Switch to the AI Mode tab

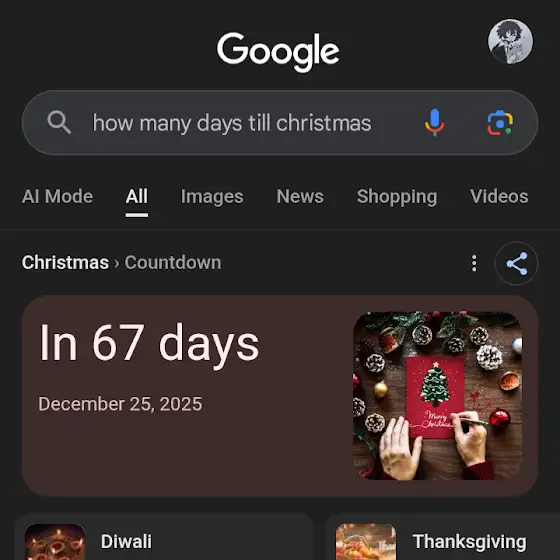pyautogui.click(x=58, y=196)
